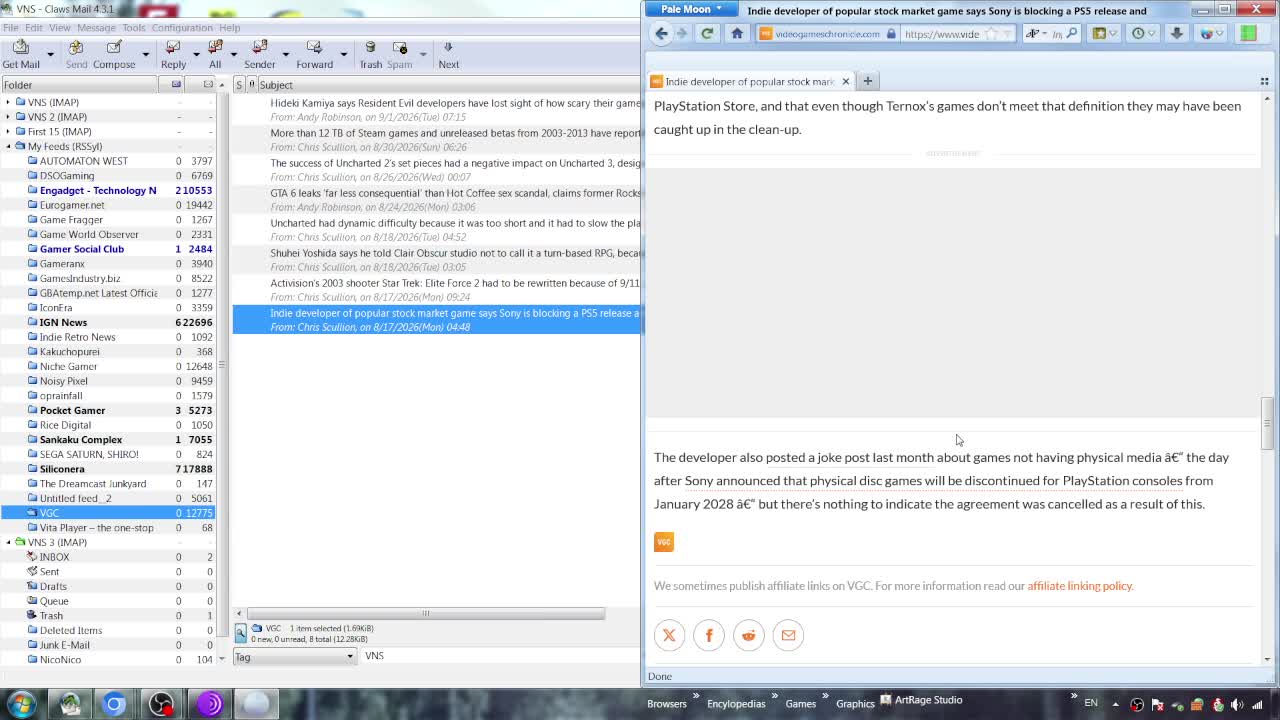1280x720 pixels.
Task: Click the orange VGC logo below the article
Action: pos(664,541)
